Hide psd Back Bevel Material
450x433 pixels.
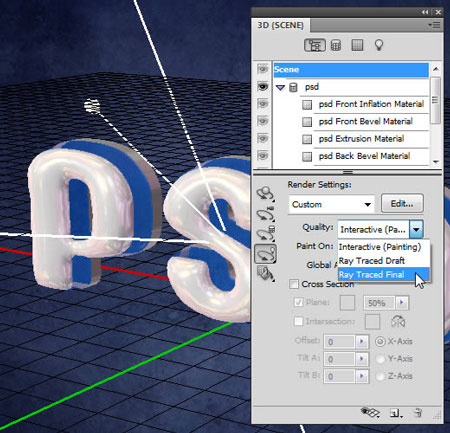(263, 156)
